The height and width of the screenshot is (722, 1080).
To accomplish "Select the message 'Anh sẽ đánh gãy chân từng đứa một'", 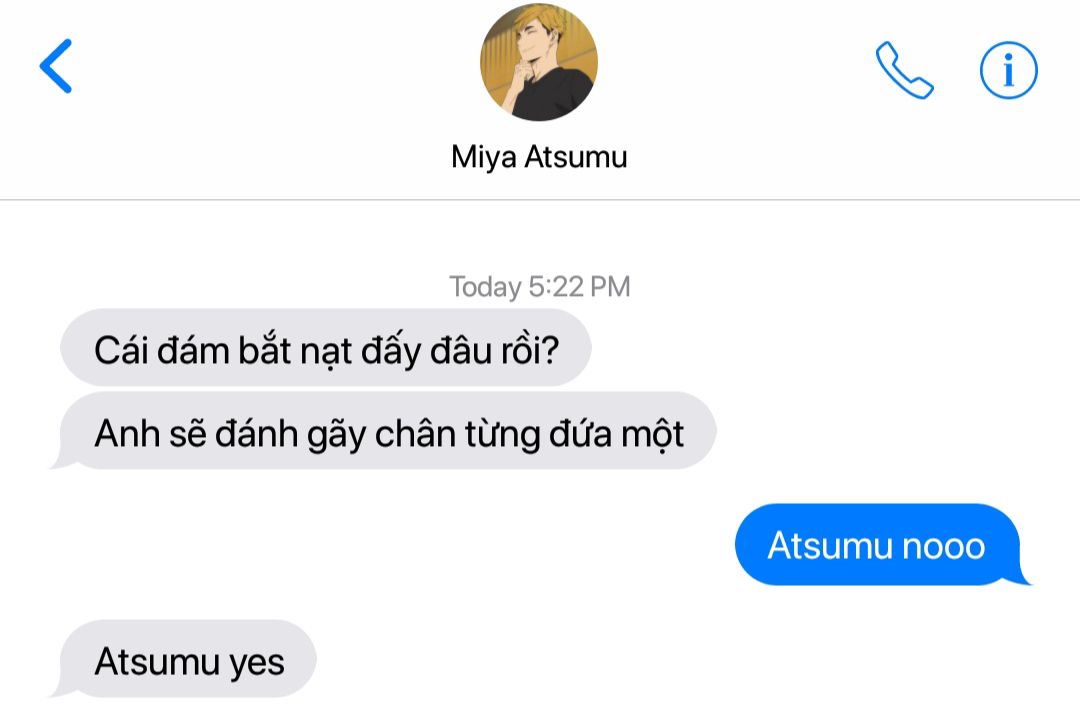I will (x=388, y=431).
